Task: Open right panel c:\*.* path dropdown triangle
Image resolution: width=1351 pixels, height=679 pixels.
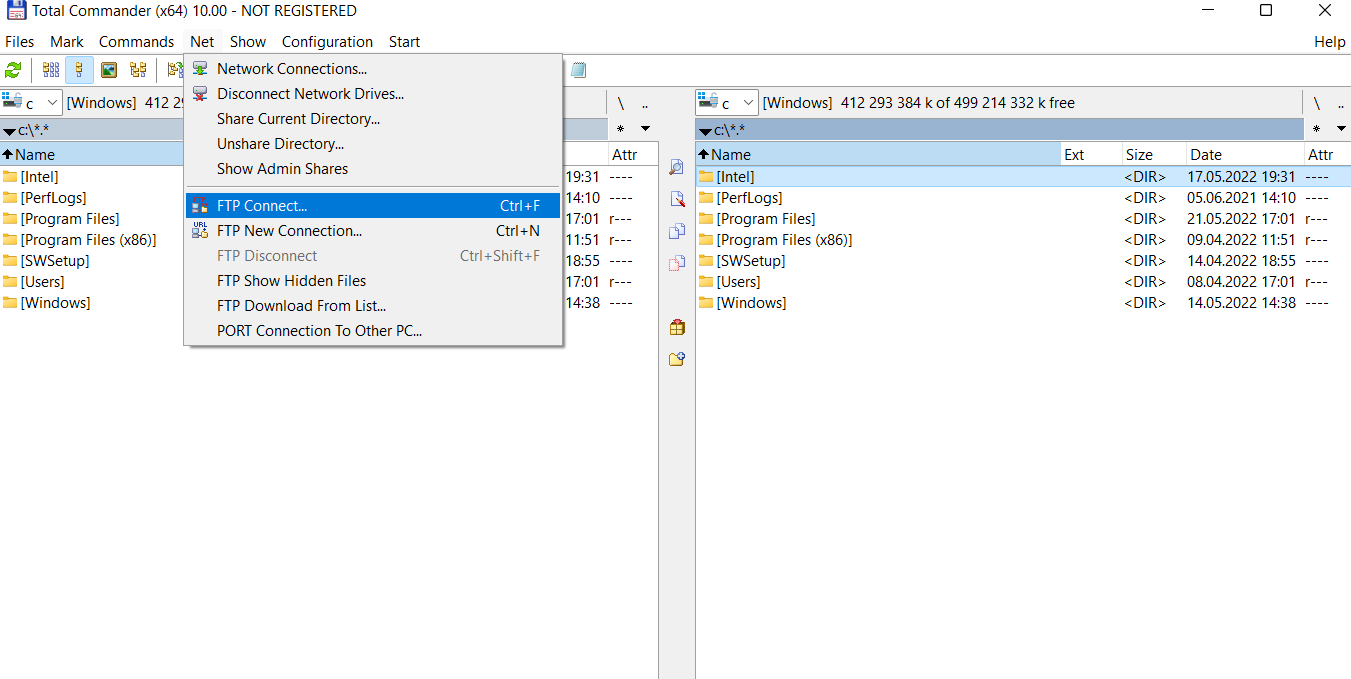Action: point(705,131)
